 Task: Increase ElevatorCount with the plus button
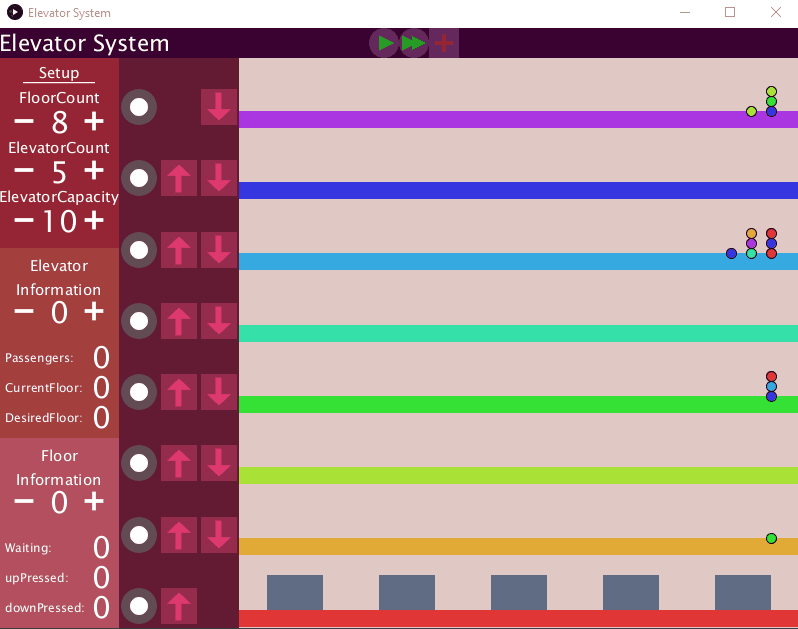coord(94,170)
